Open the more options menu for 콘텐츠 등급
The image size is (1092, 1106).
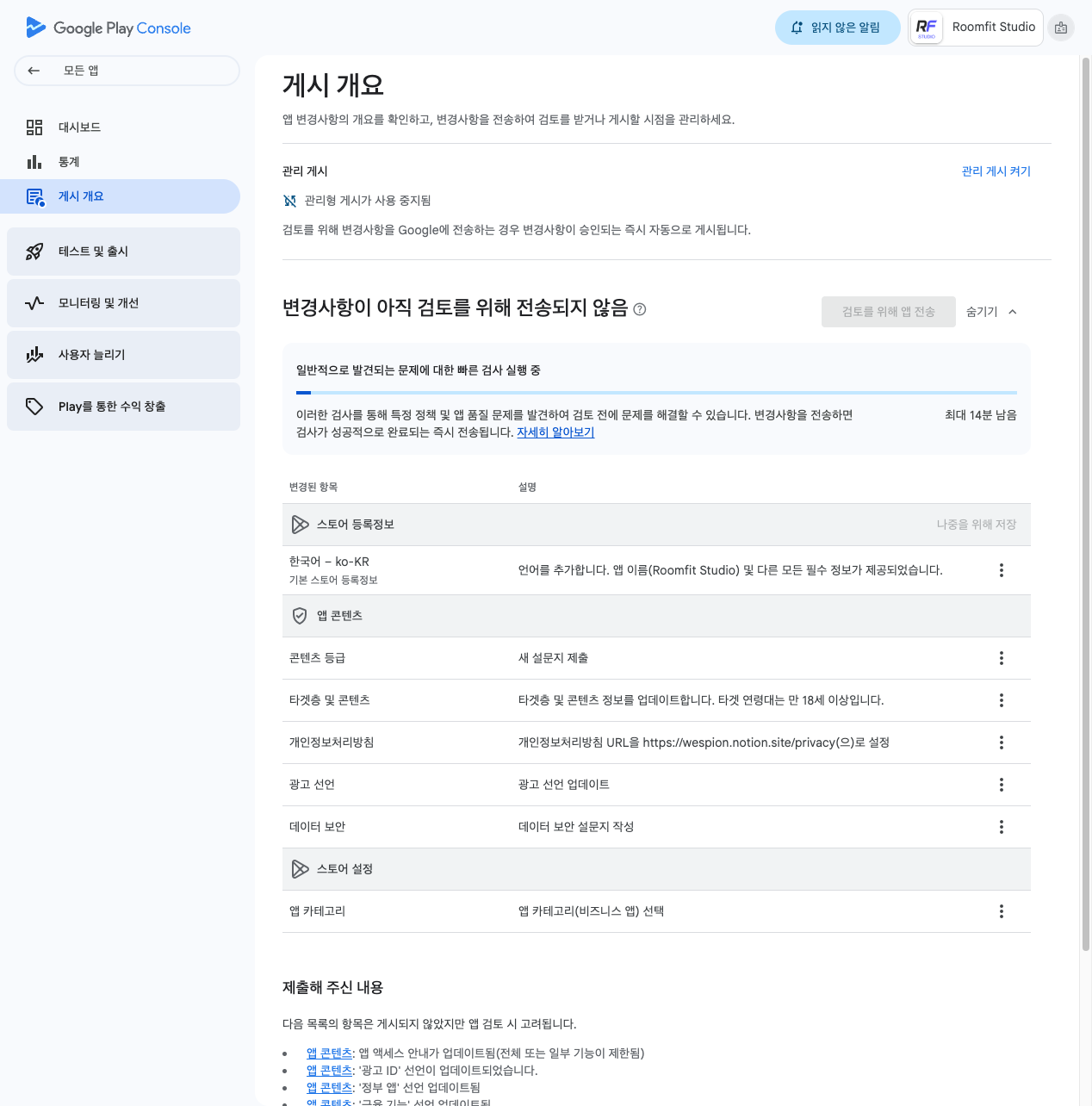click(1001, 658)
